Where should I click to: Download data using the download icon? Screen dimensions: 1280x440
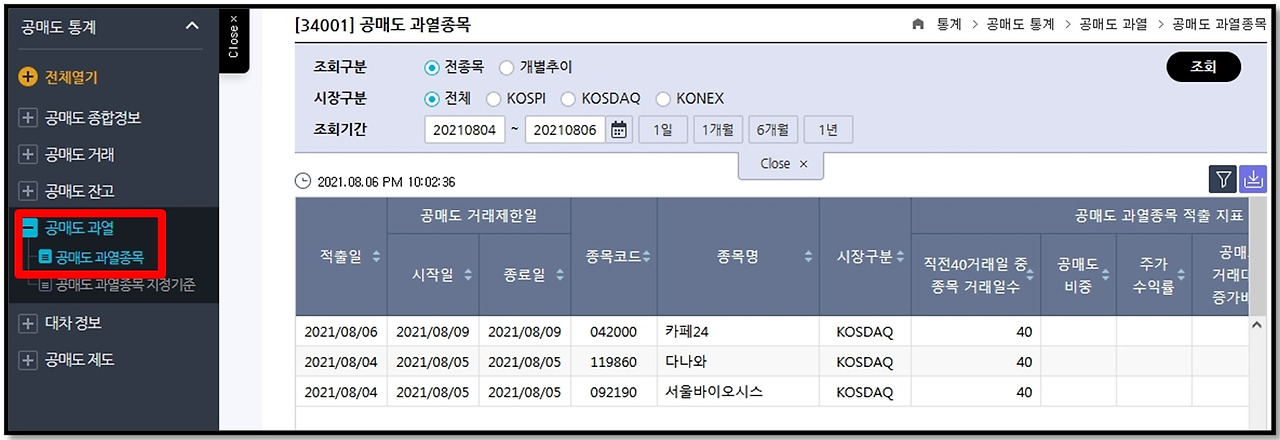pos(1252,179)
